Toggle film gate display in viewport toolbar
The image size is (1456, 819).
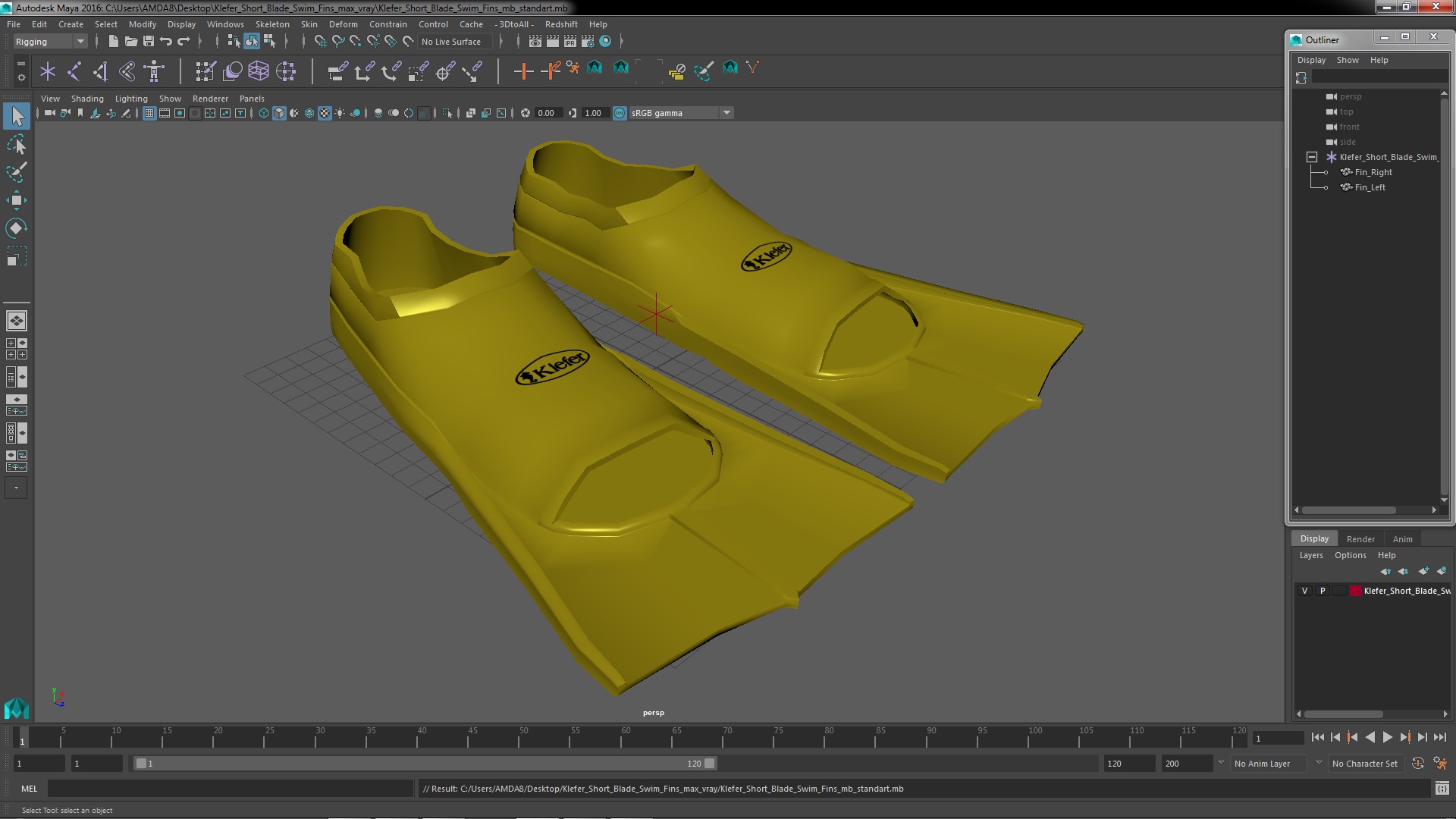click(165, 113)
